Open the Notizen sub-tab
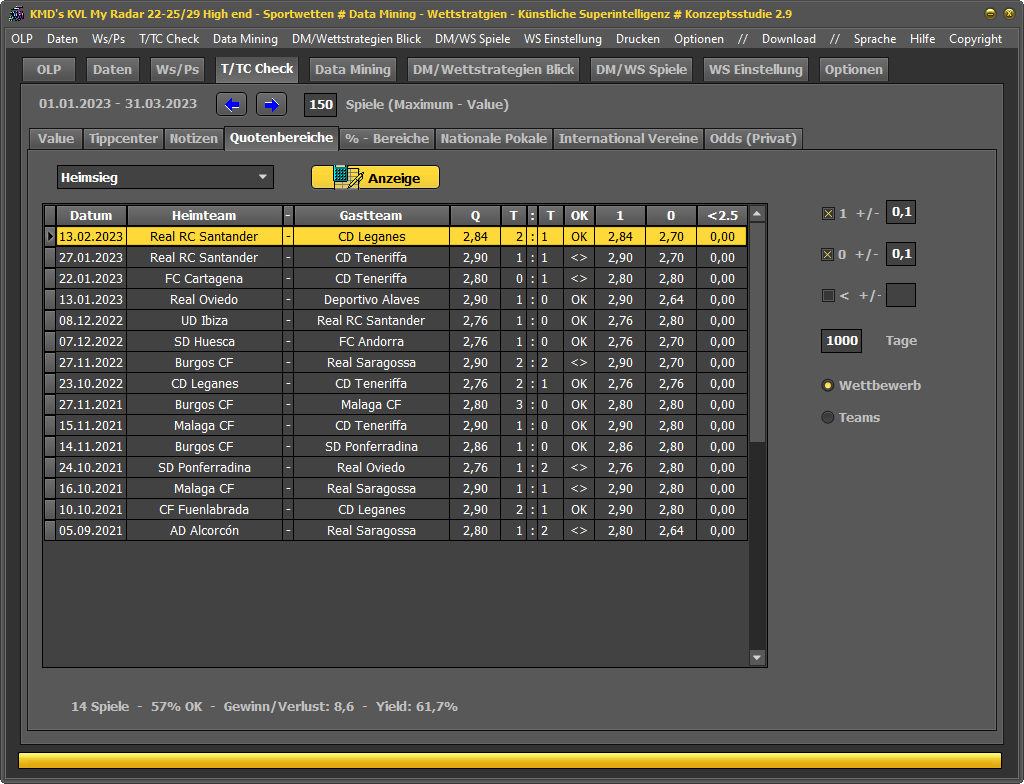1024x784 pixels. pyautogui.click(x=193, y=139)
